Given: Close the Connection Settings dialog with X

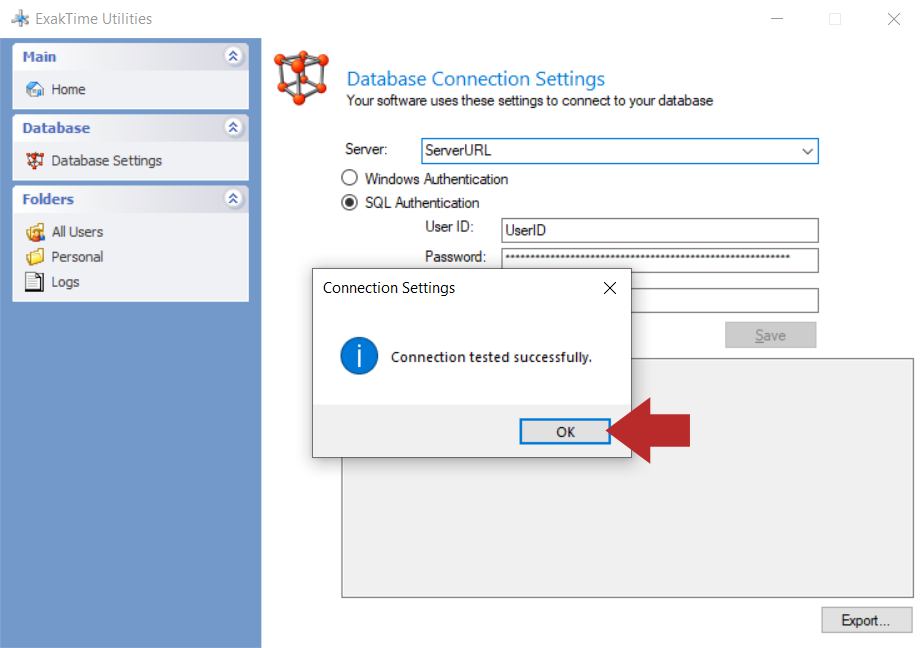Looking at the screenshot, I should [610, 288].
